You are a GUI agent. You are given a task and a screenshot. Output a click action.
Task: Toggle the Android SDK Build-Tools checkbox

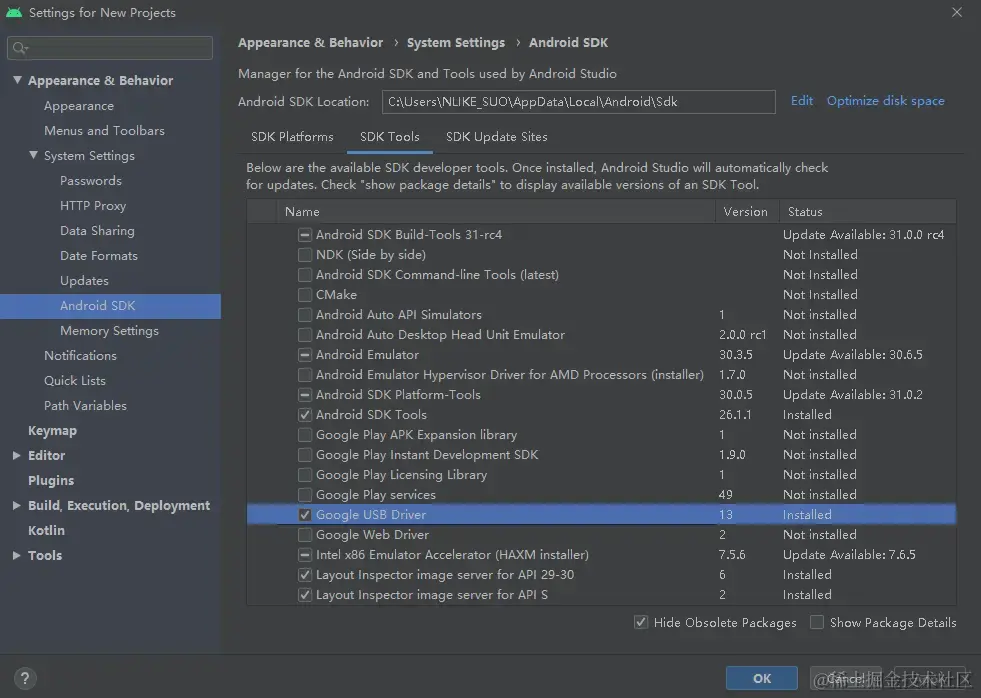(x=305, y=235)
